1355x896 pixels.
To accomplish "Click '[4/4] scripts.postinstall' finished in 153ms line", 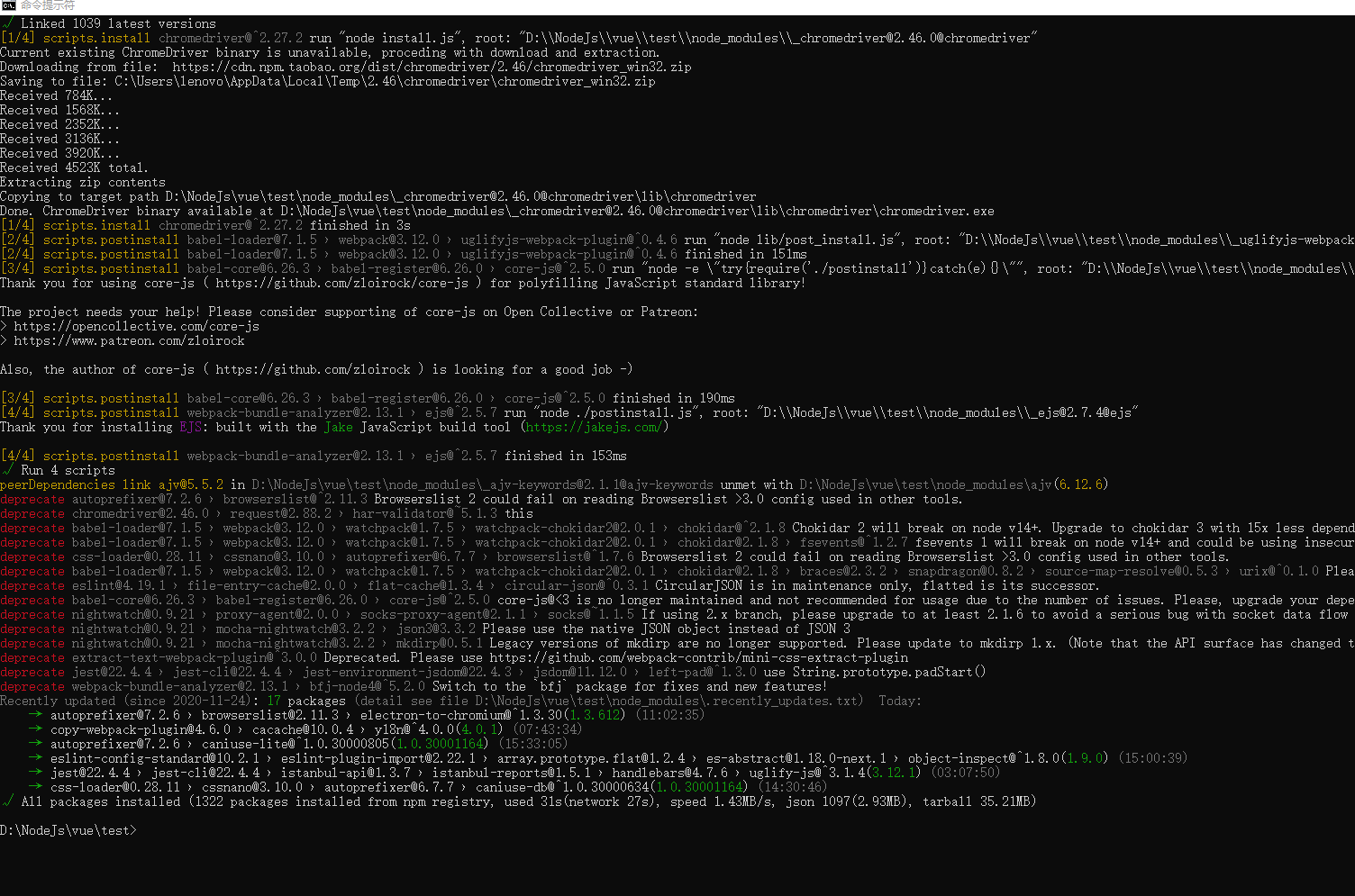I will tap(314, 456).
